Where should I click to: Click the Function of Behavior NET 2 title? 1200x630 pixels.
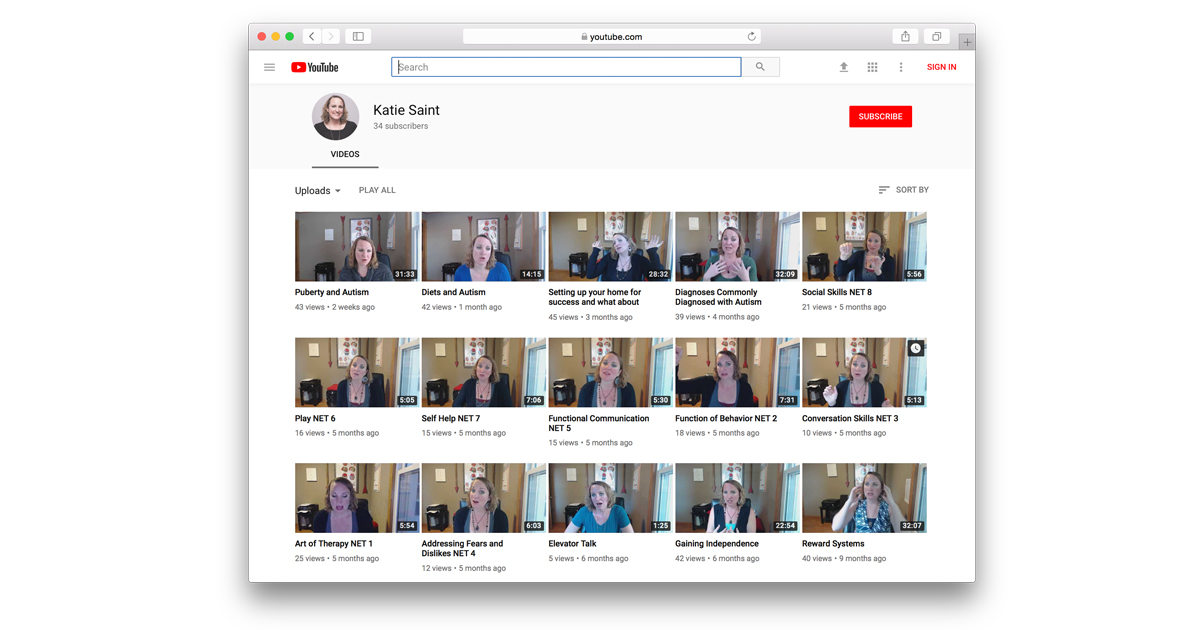[x=726, y=419]
